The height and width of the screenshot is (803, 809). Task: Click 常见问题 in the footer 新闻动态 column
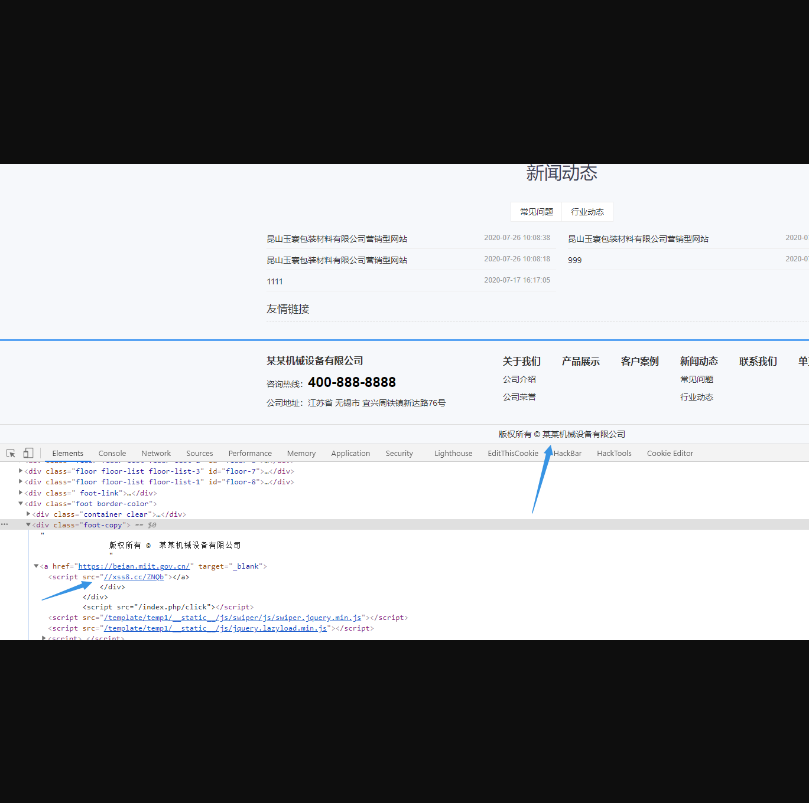click(x=697, y=379)
